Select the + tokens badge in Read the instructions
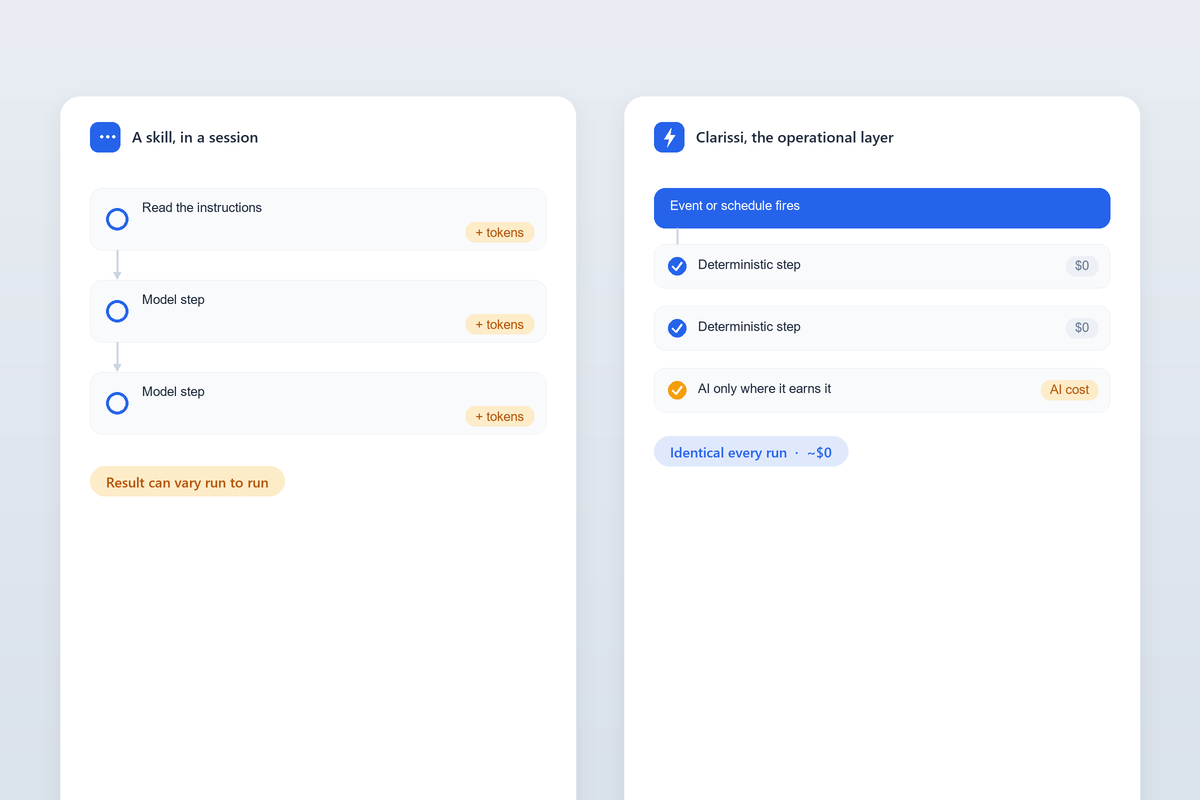Screen dimensions: 1200x800 click(x=499, y=232)
